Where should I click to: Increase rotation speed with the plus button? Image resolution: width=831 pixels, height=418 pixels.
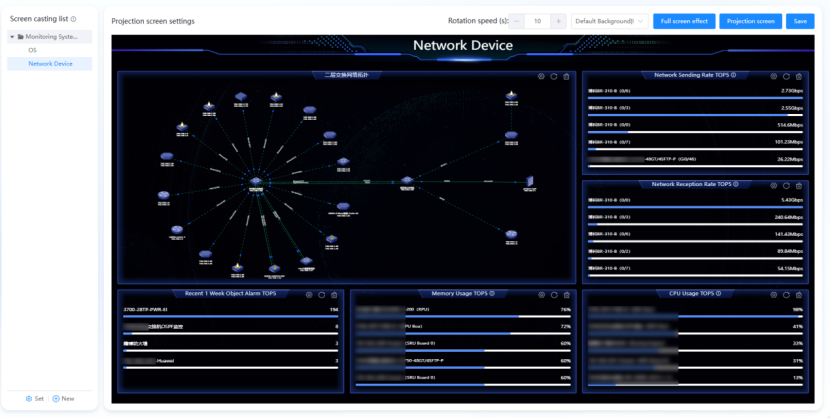tap(558, 21)
